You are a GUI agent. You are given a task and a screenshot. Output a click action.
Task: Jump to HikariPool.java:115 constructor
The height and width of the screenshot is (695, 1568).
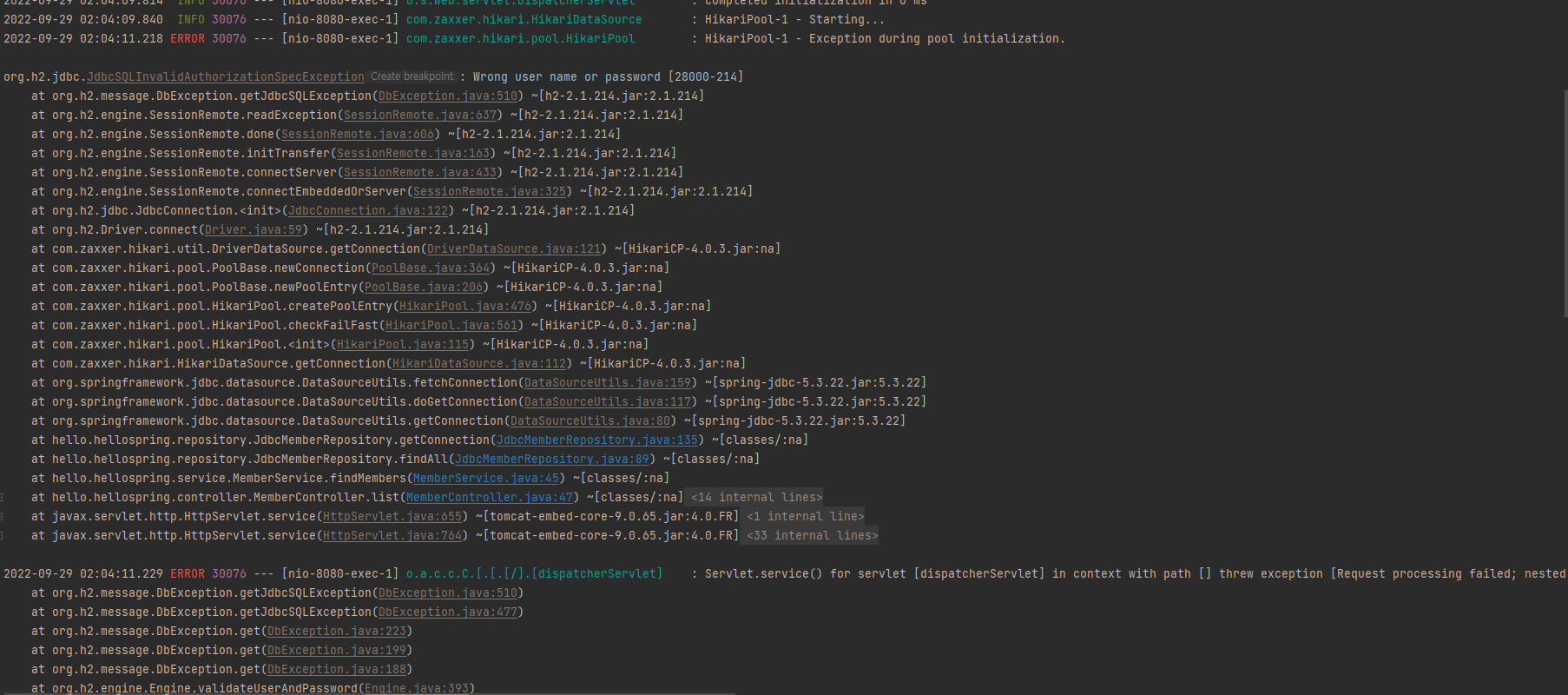pyautogui.click(x=403, y=344)
